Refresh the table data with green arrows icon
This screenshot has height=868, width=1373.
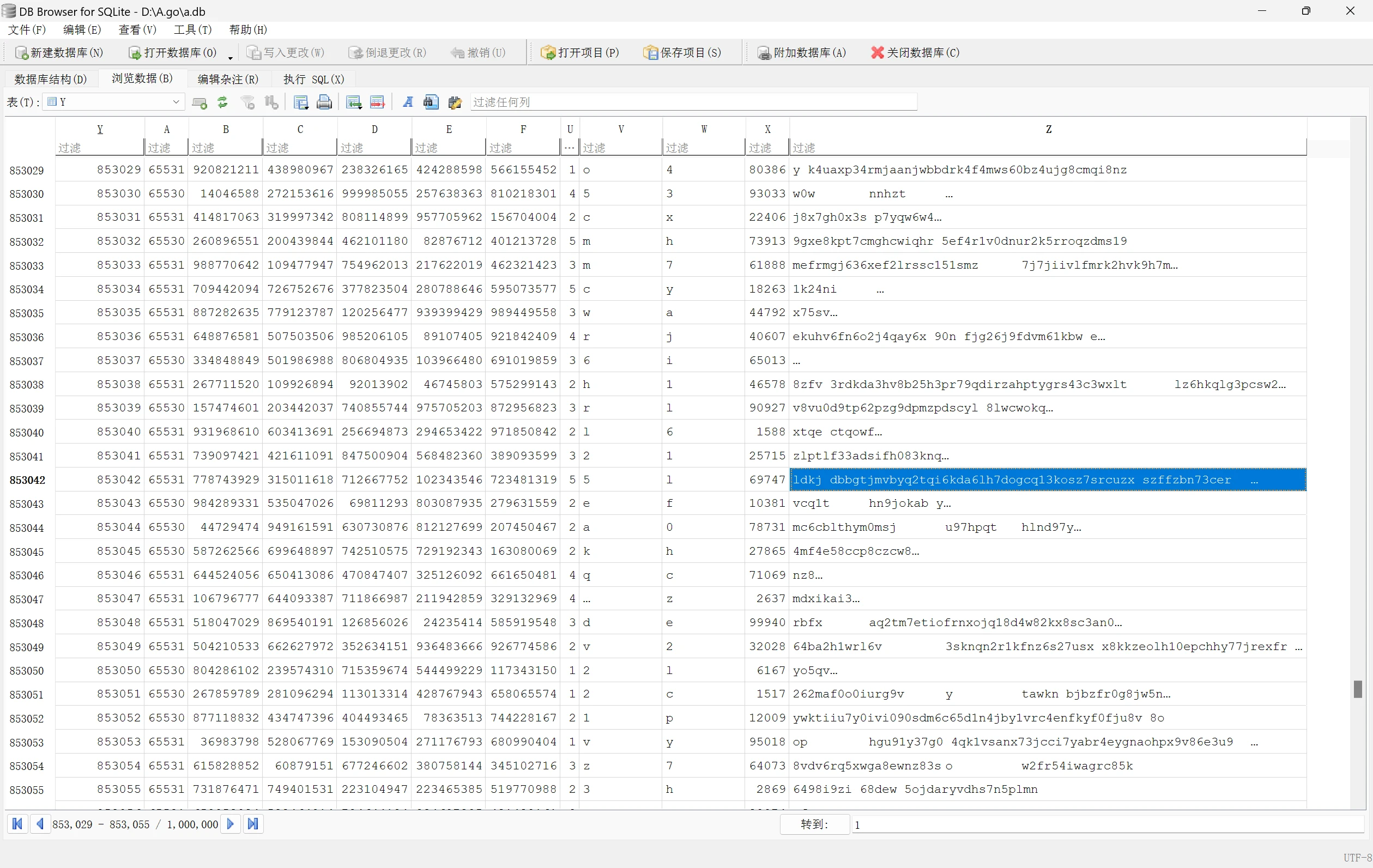click(x=222, y=102)
